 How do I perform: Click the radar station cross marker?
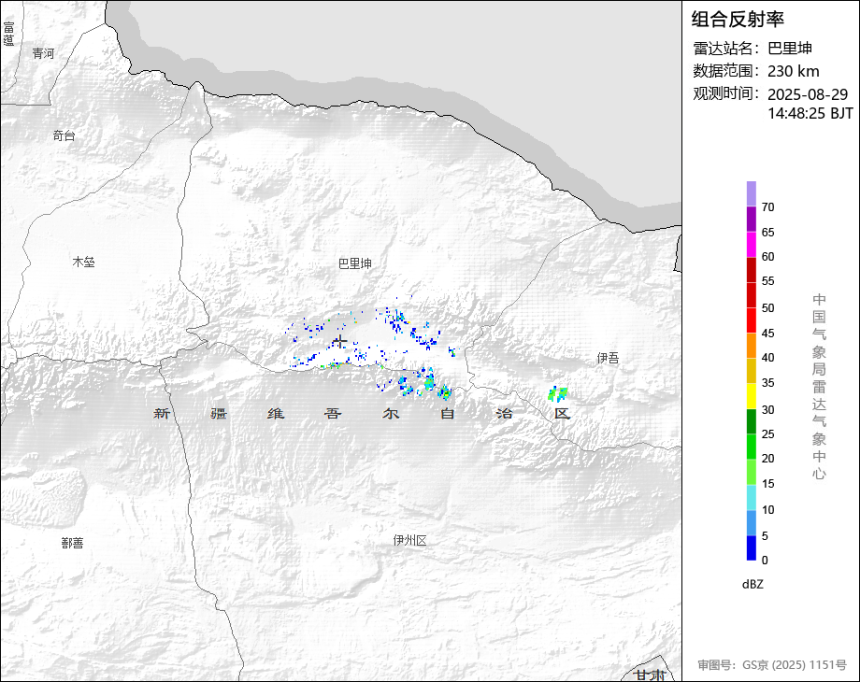coord(340,341)
